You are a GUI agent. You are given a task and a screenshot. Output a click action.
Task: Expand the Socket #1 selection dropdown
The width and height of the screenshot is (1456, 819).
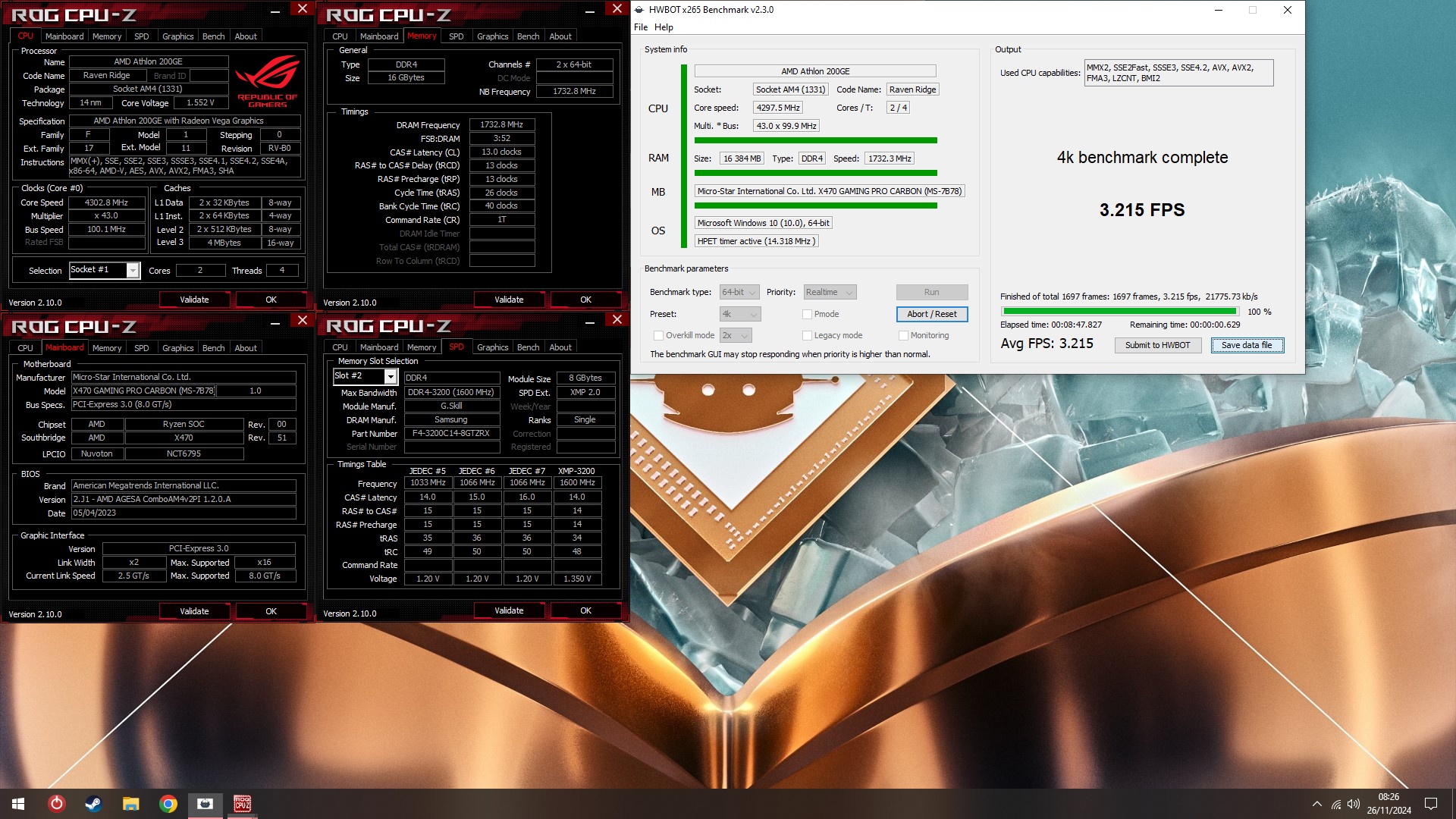tap(133, 270)
